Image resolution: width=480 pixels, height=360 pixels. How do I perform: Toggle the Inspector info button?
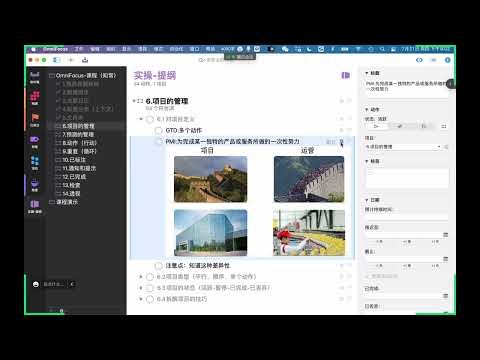tap(448, 60)
